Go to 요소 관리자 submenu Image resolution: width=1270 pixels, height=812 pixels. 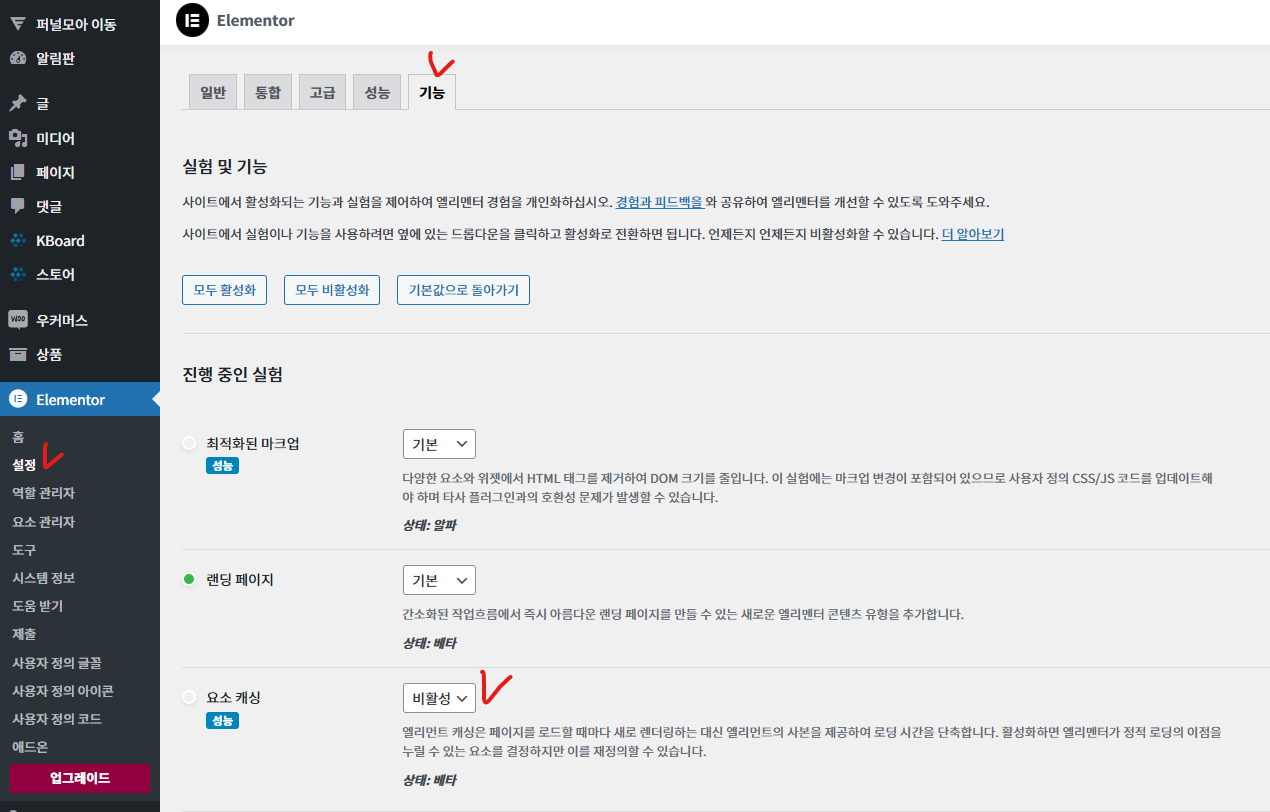click(43, 522)
